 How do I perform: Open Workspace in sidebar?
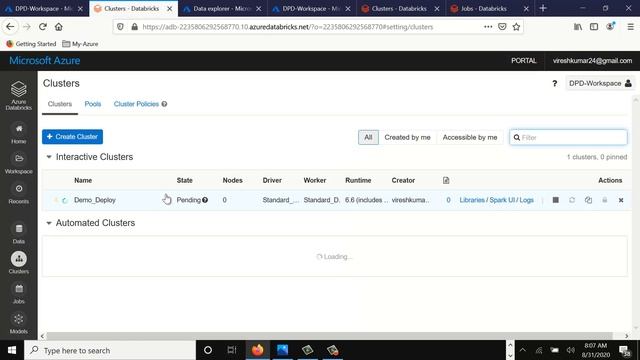coord(18,164)
